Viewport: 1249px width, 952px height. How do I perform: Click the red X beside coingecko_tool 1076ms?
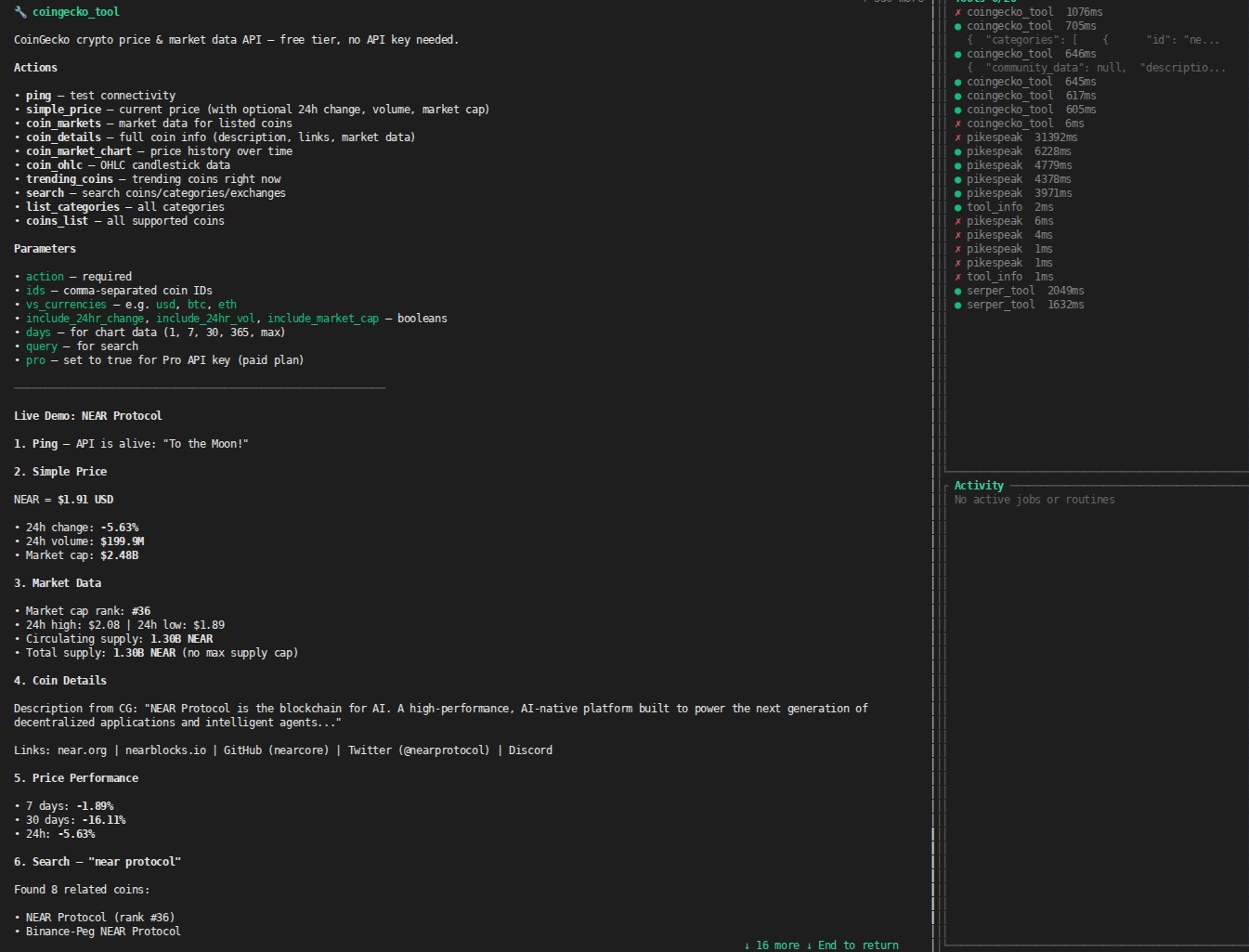click(x=957, y=12)
